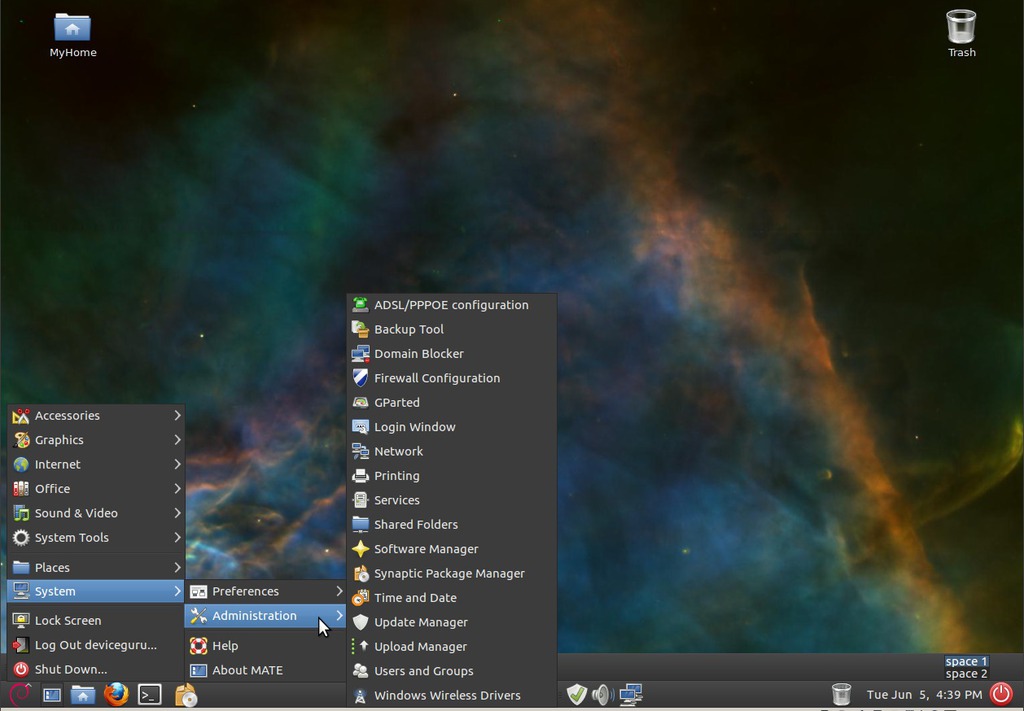Click the network monitors tray icon

631,694
